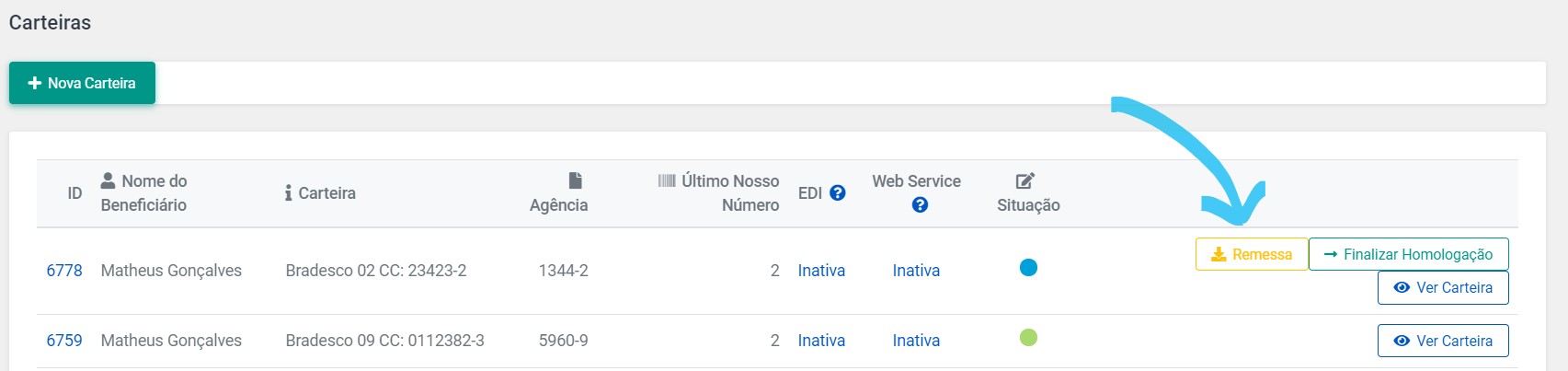Image resolution: width=1568 pixels, height=371 pixels.
Task: Click the Situação edit icon in header
Action: (1025, 180)
